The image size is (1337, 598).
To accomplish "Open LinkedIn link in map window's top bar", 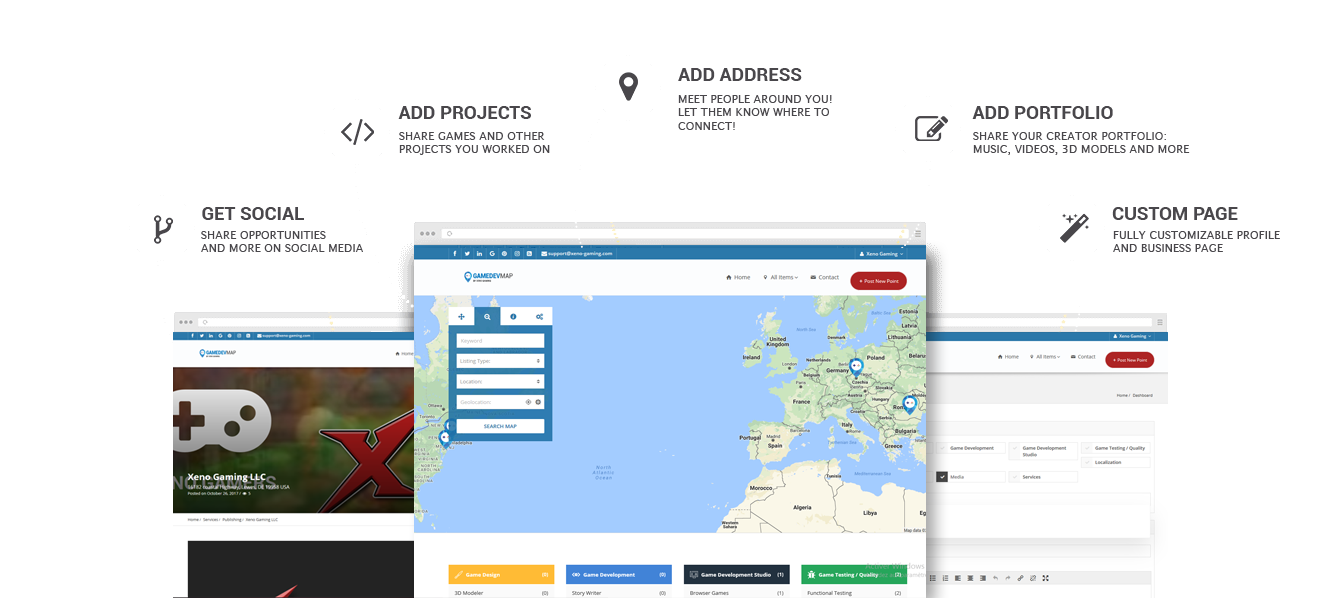I will coord(480,254).
